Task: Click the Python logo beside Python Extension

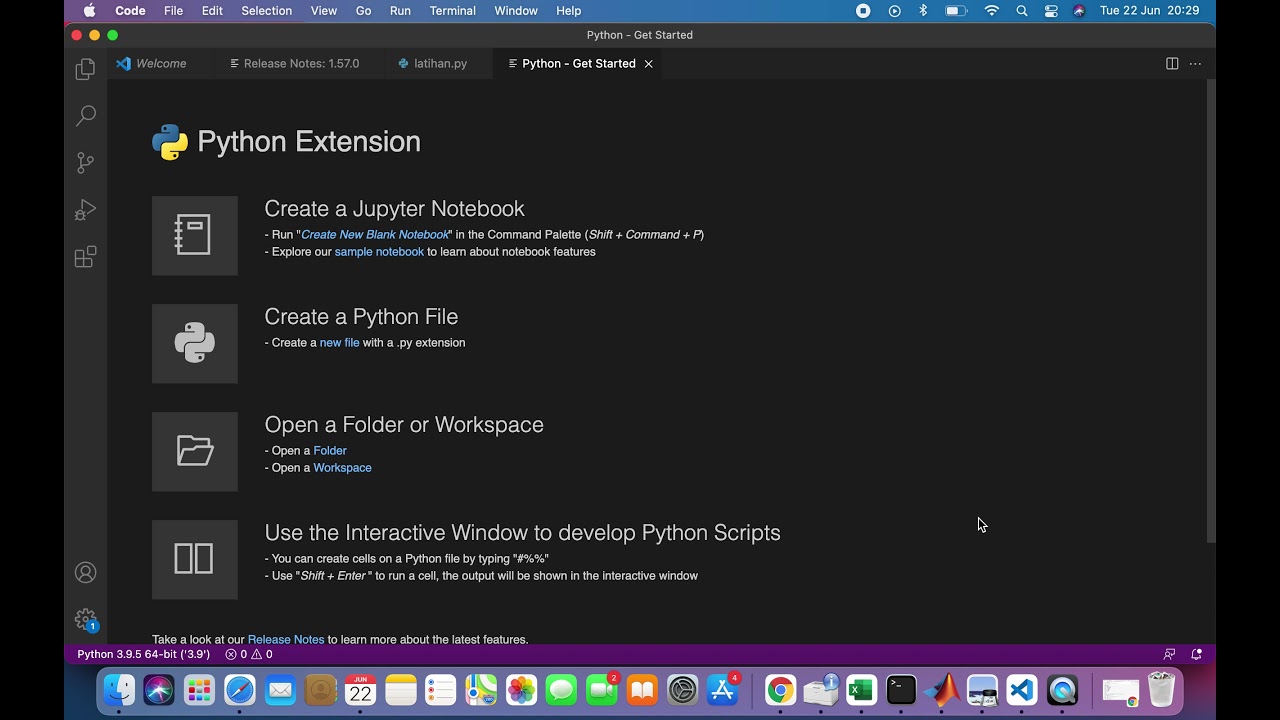Action: click(x=170, y=142)
